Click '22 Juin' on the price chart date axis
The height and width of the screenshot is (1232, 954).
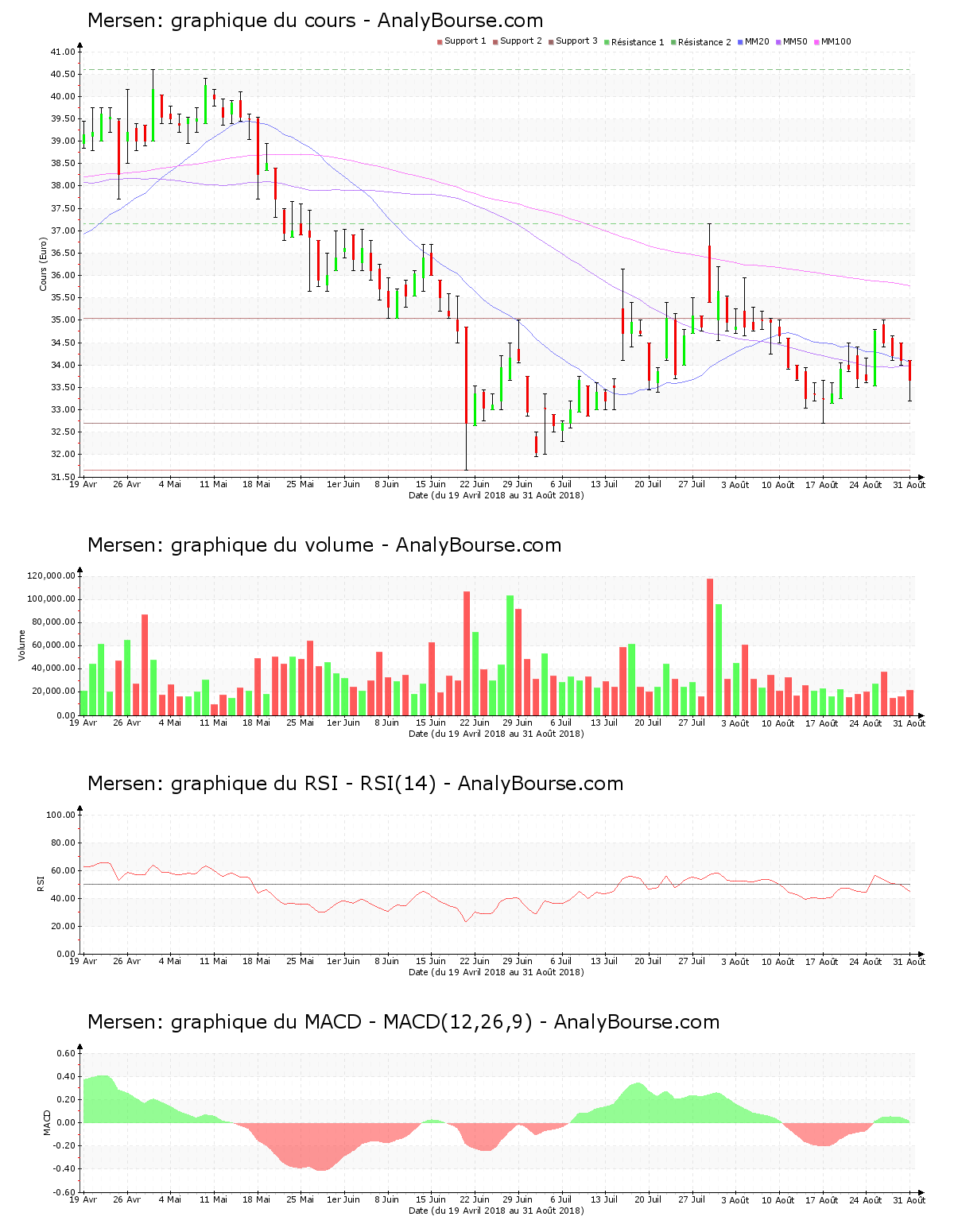(475, 484)
